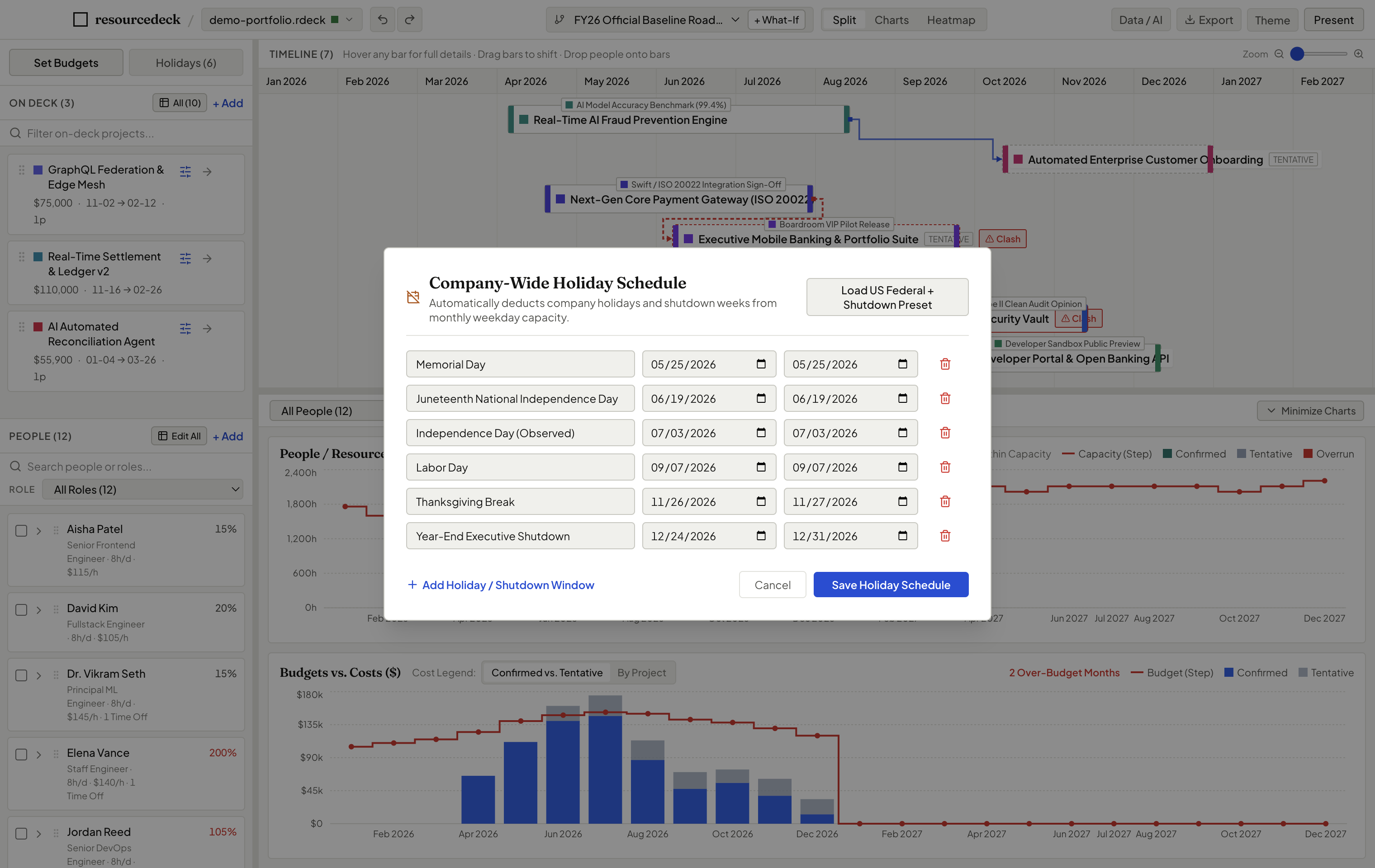Check the Jordan Reed checkbox
1375x868 pixels.
point(22,833)
